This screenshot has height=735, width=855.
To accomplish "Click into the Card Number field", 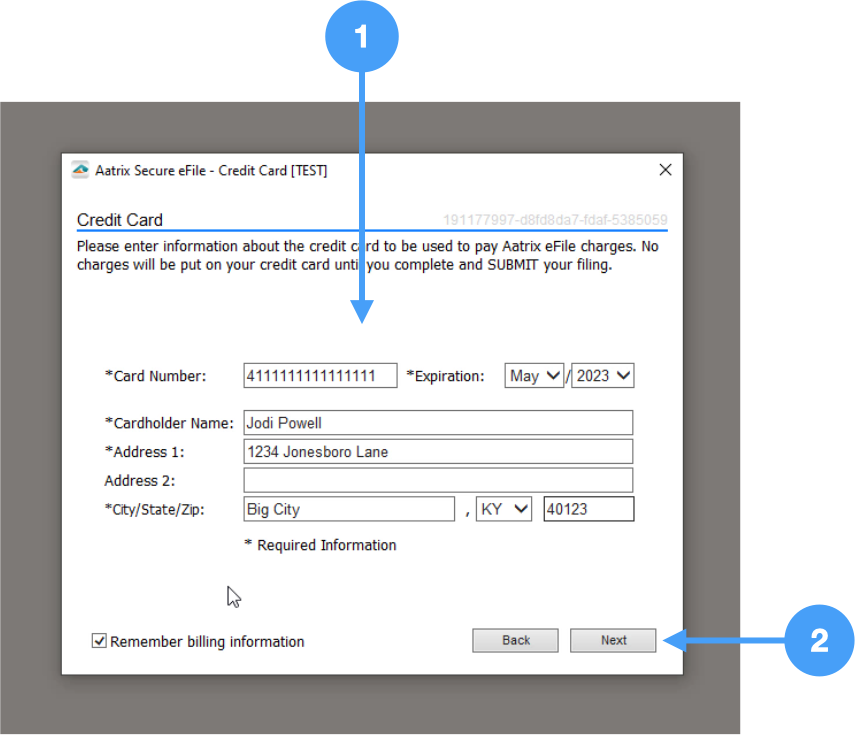I will pos(320,376).
